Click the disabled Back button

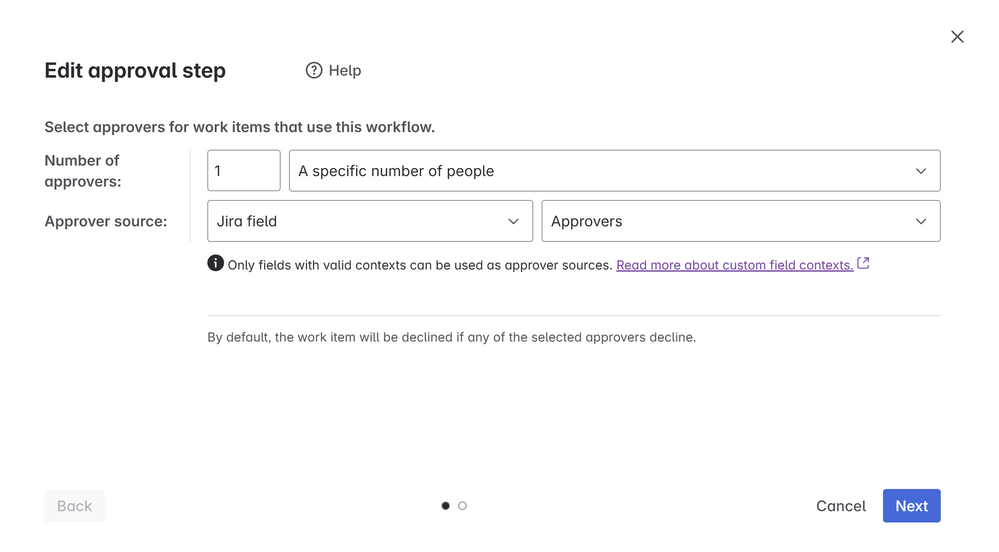coord(75,505)
